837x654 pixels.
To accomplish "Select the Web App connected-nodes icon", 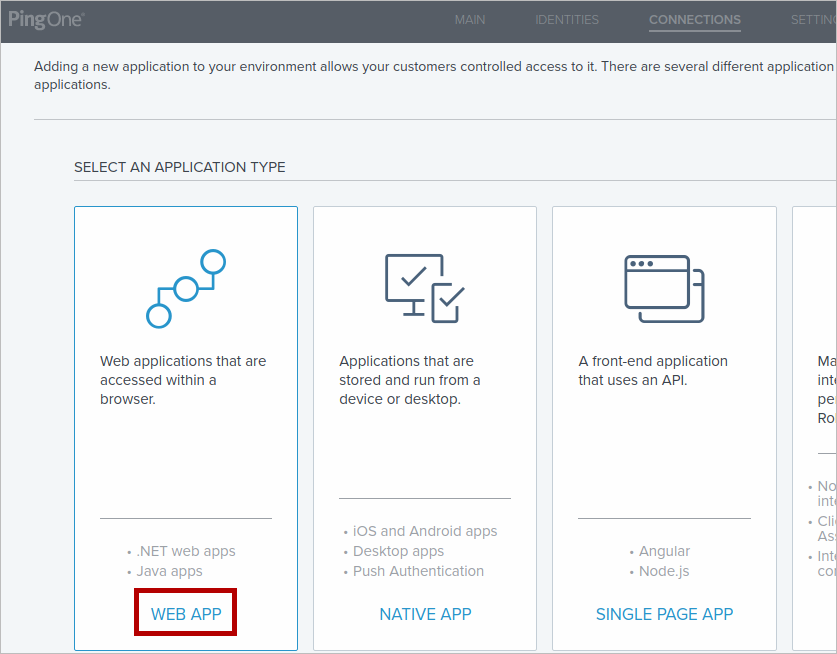I will pos(186,288).
